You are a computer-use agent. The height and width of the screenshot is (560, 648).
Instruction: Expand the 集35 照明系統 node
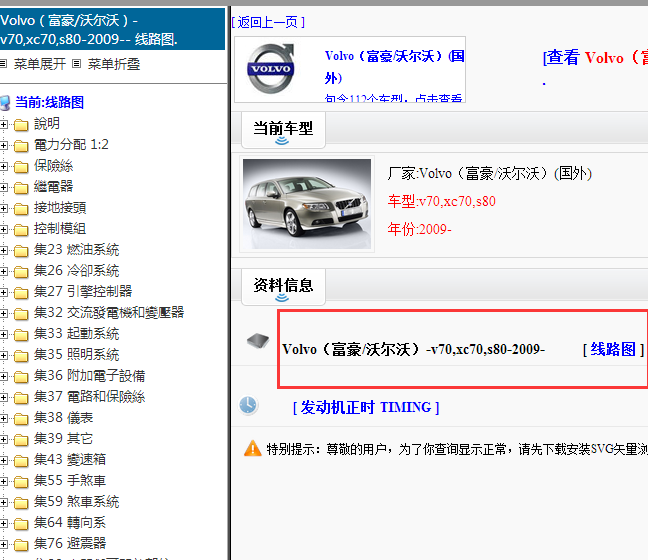pyautogui.click(x=4, y=355)
